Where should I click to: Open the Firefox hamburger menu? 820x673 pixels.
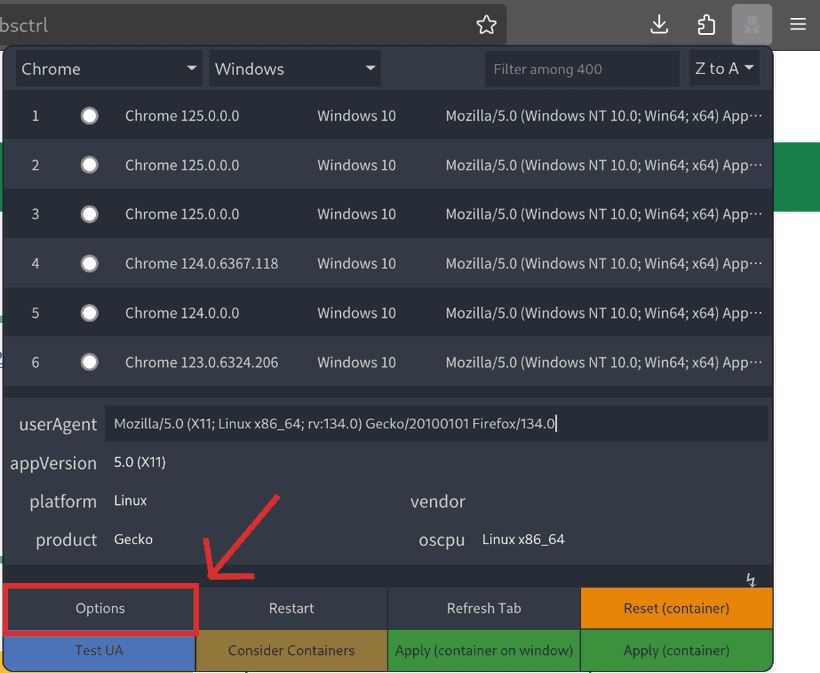(x=797, y=24)
